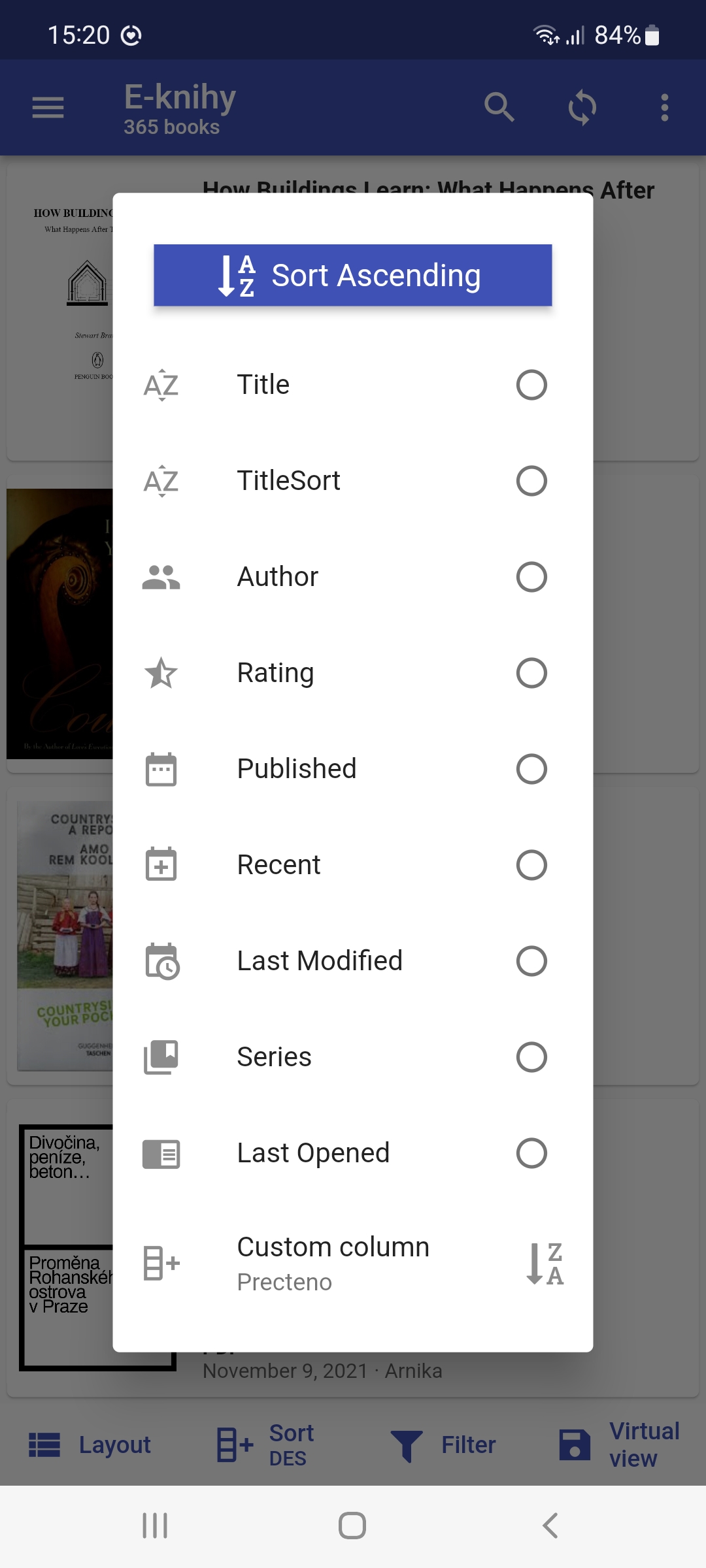The height and width of the screenshot is (1568, 706).
Task: Open the Filter button in bottom bar
Action: point(443,1445)
